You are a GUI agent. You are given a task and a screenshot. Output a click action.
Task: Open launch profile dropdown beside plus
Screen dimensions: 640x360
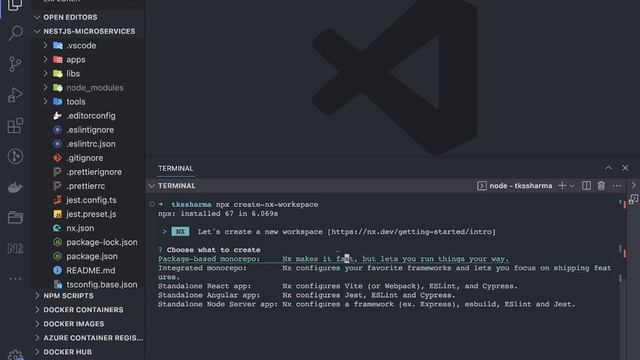(572, 186)
